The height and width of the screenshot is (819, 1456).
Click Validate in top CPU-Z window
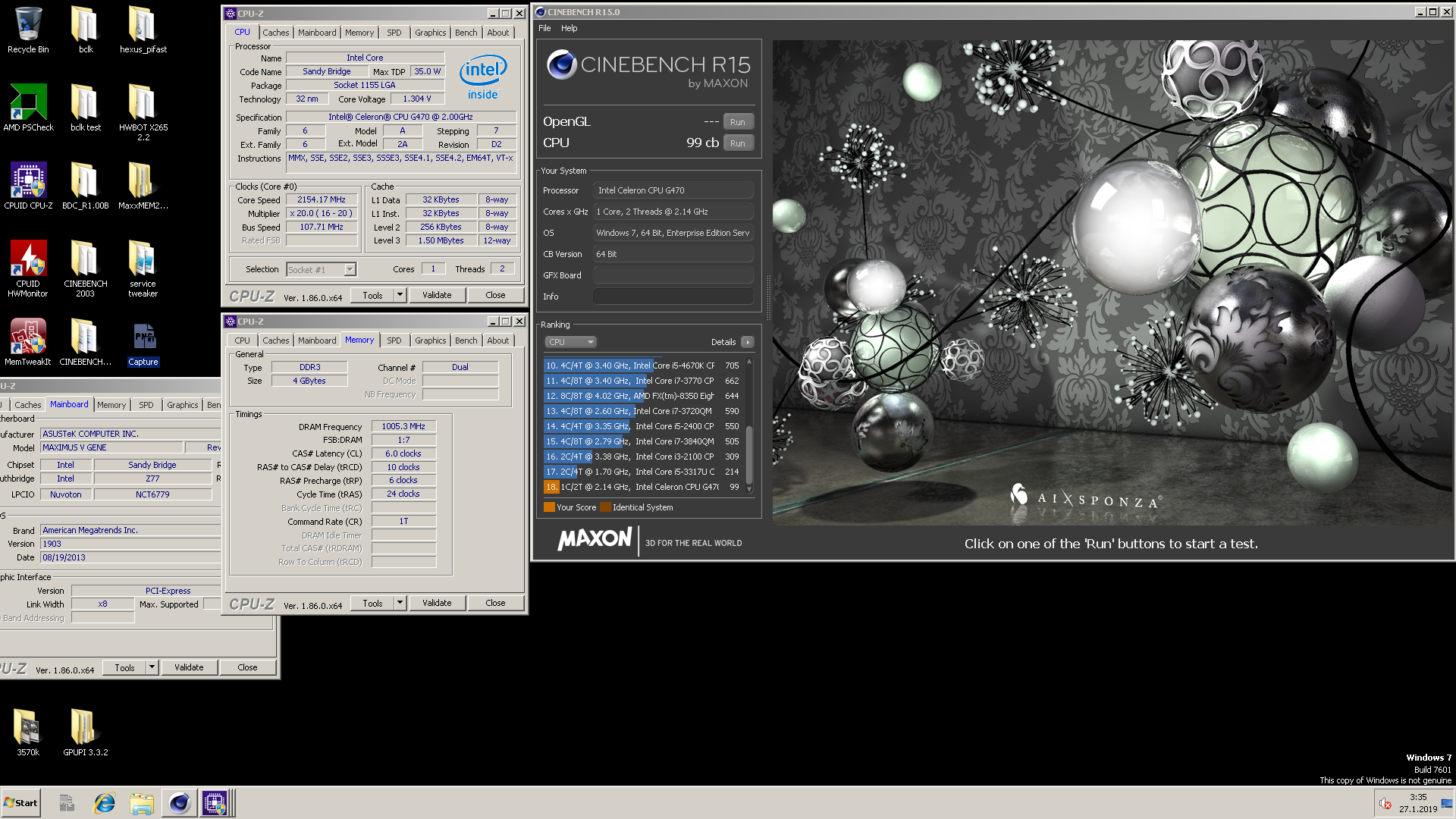tap(437, 295)
